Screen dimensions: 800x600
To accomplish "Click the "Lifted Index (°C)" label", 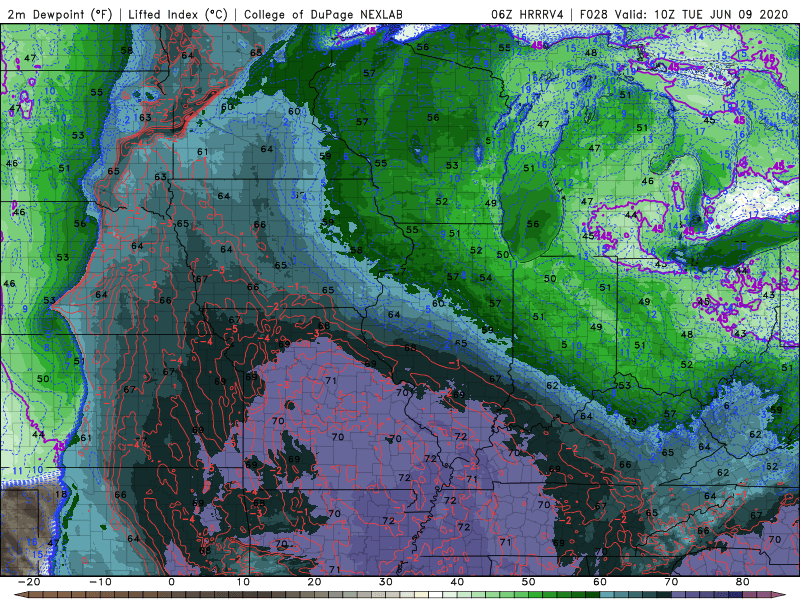I will (178, 14).
